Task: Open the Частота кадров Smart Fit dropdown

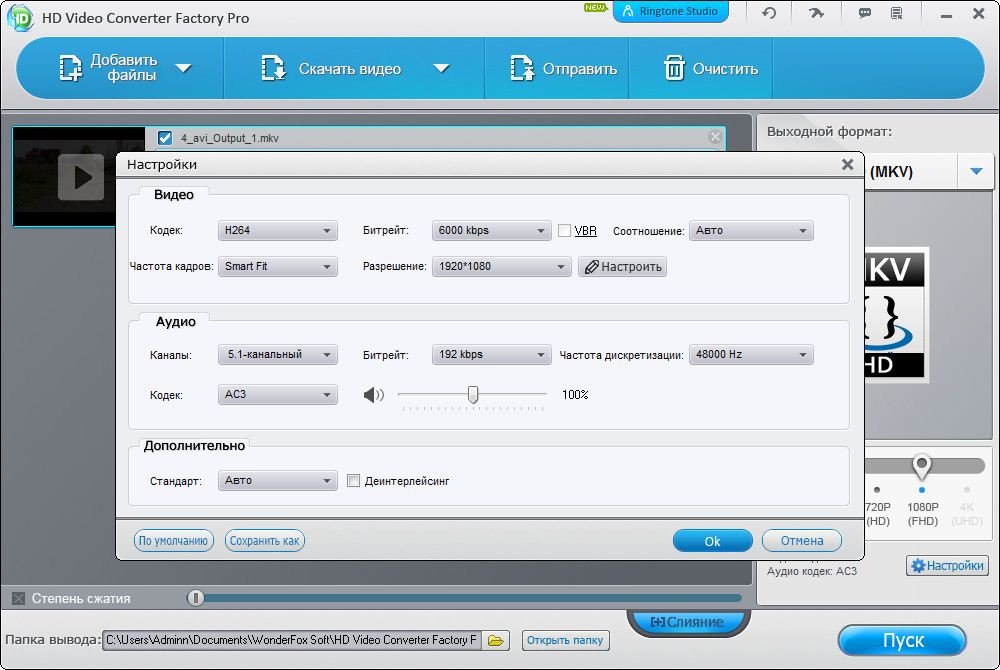Action: [x=277, y=266]
